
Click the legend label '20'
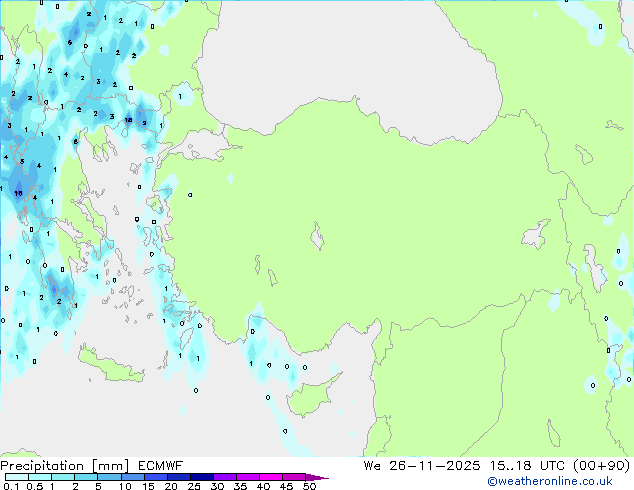[171, 486]
